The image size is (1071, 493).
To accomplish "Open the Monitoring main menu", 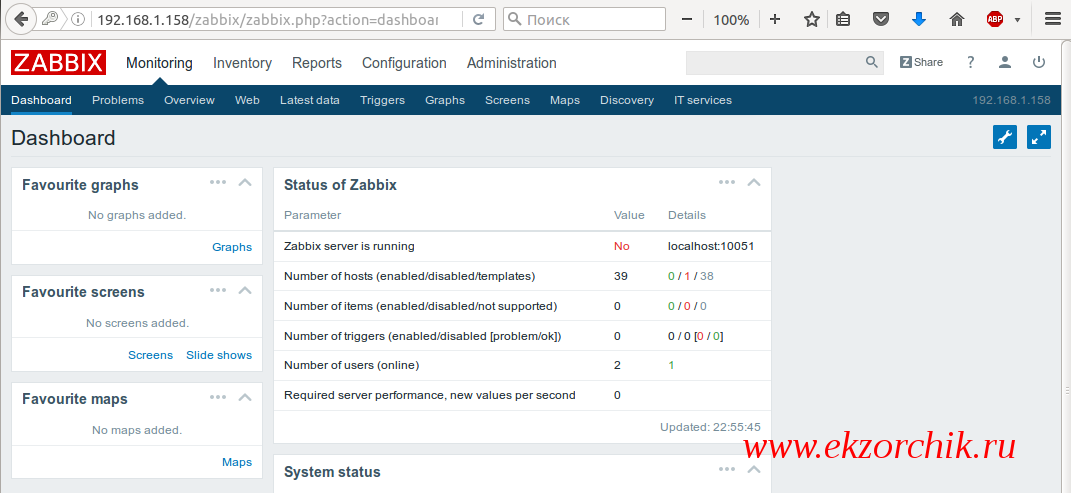I will pos(159,63).
